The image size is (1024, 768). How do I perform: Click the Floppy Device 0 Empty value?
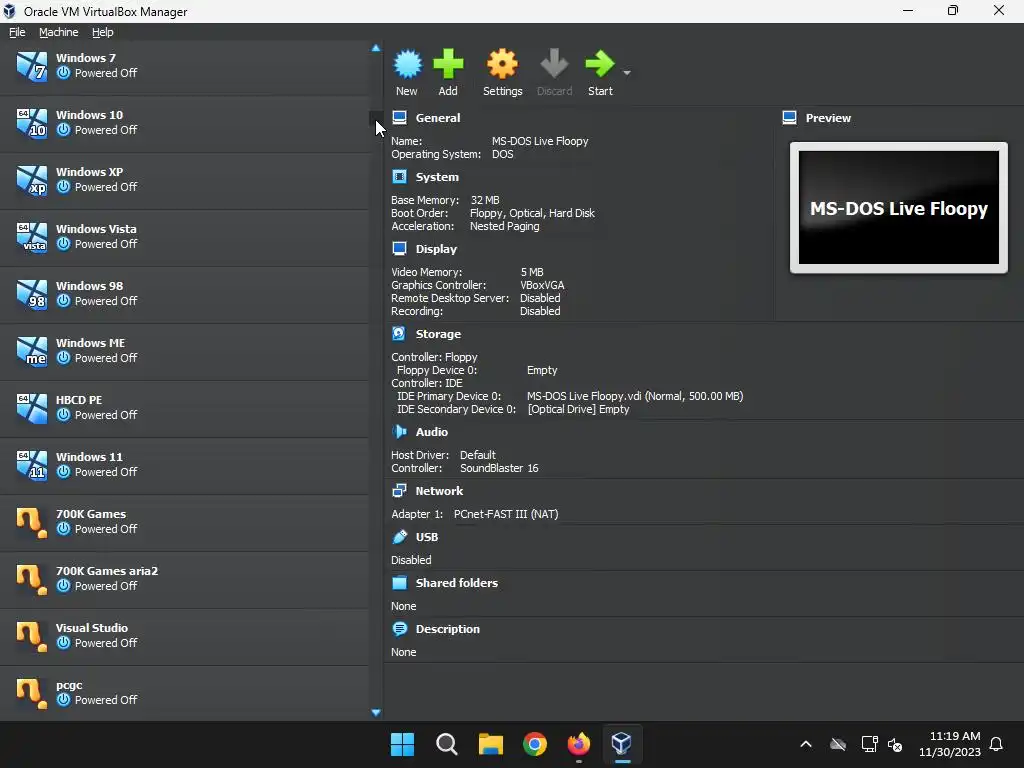(x=542, y=370)
